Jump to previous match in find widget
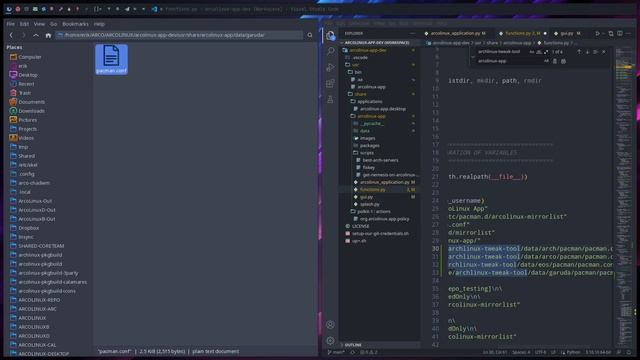Viewport: 640px width, 360px height. [x=579, y=52]
